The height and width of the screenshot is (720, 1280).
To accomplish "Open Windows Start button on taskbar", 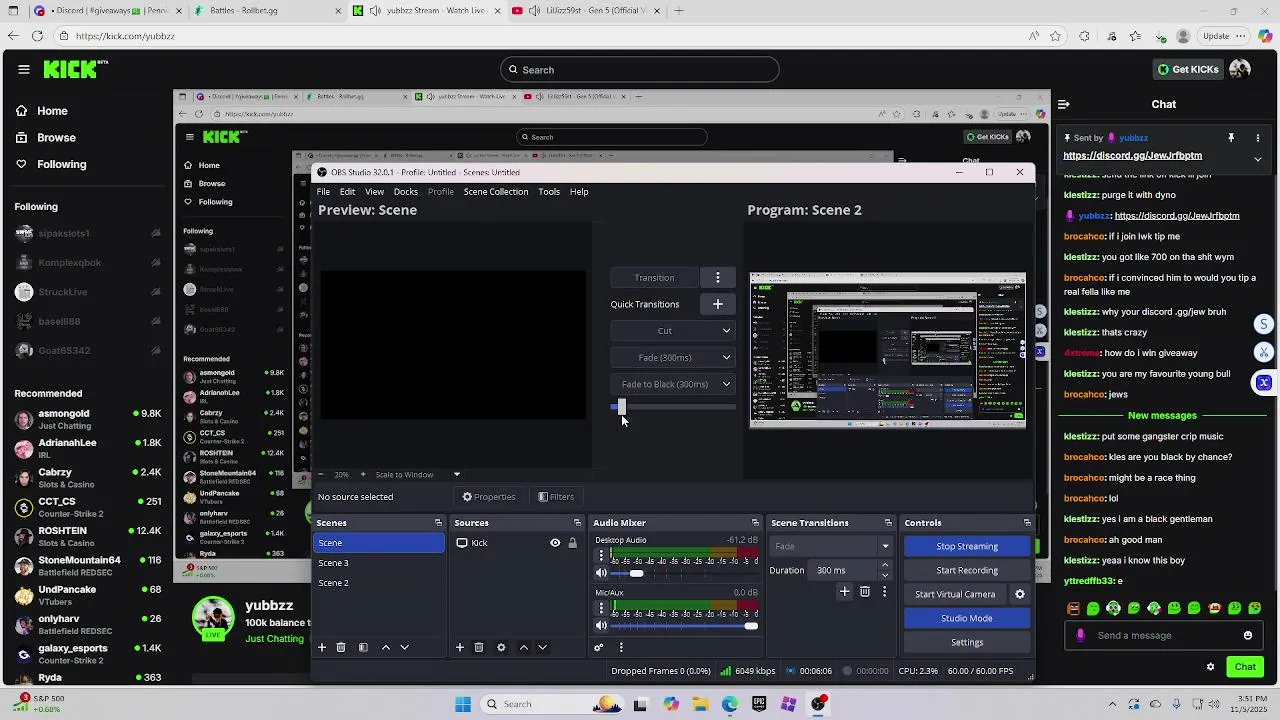I will (463, 704).
